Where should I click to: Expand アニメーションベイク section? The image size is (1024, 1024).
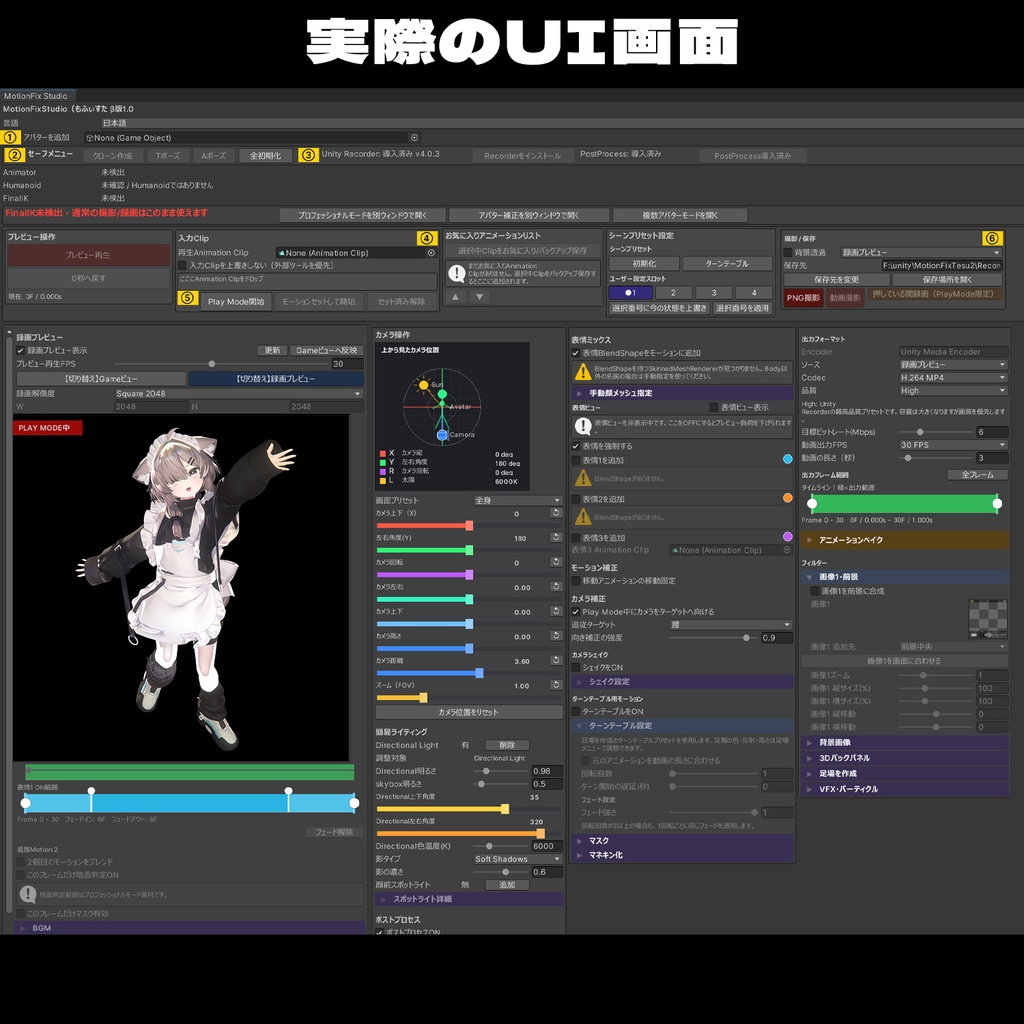click(x=904, y=540)
